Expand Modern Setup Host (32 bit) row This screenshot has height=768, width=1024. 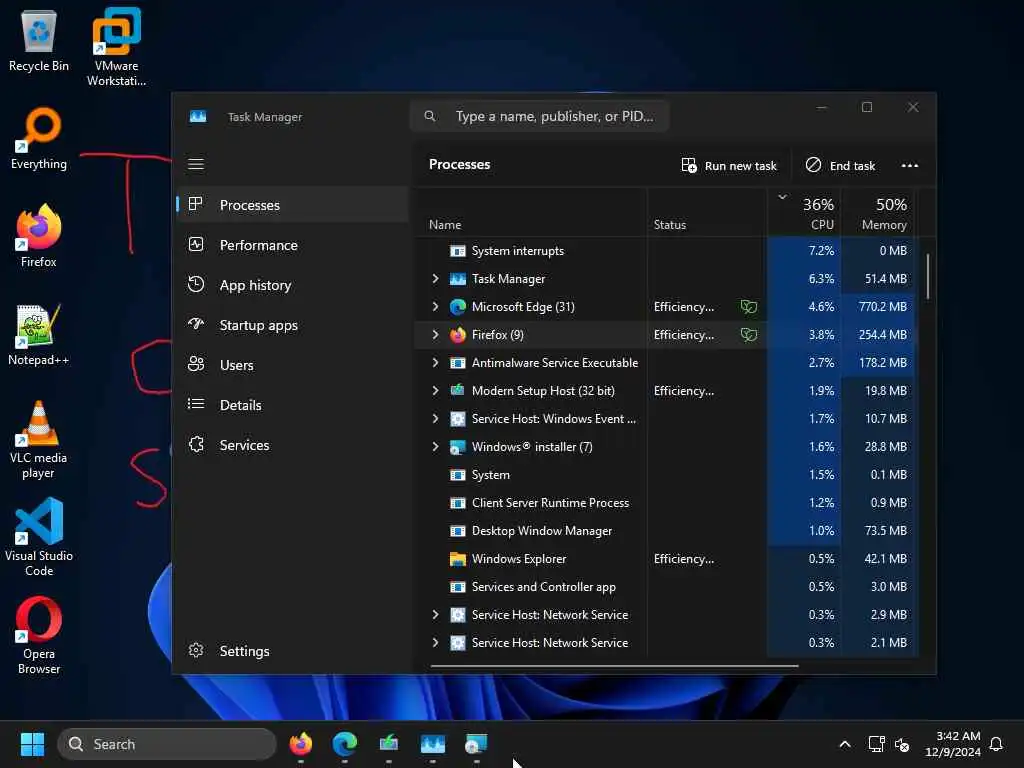coord(436,391)
